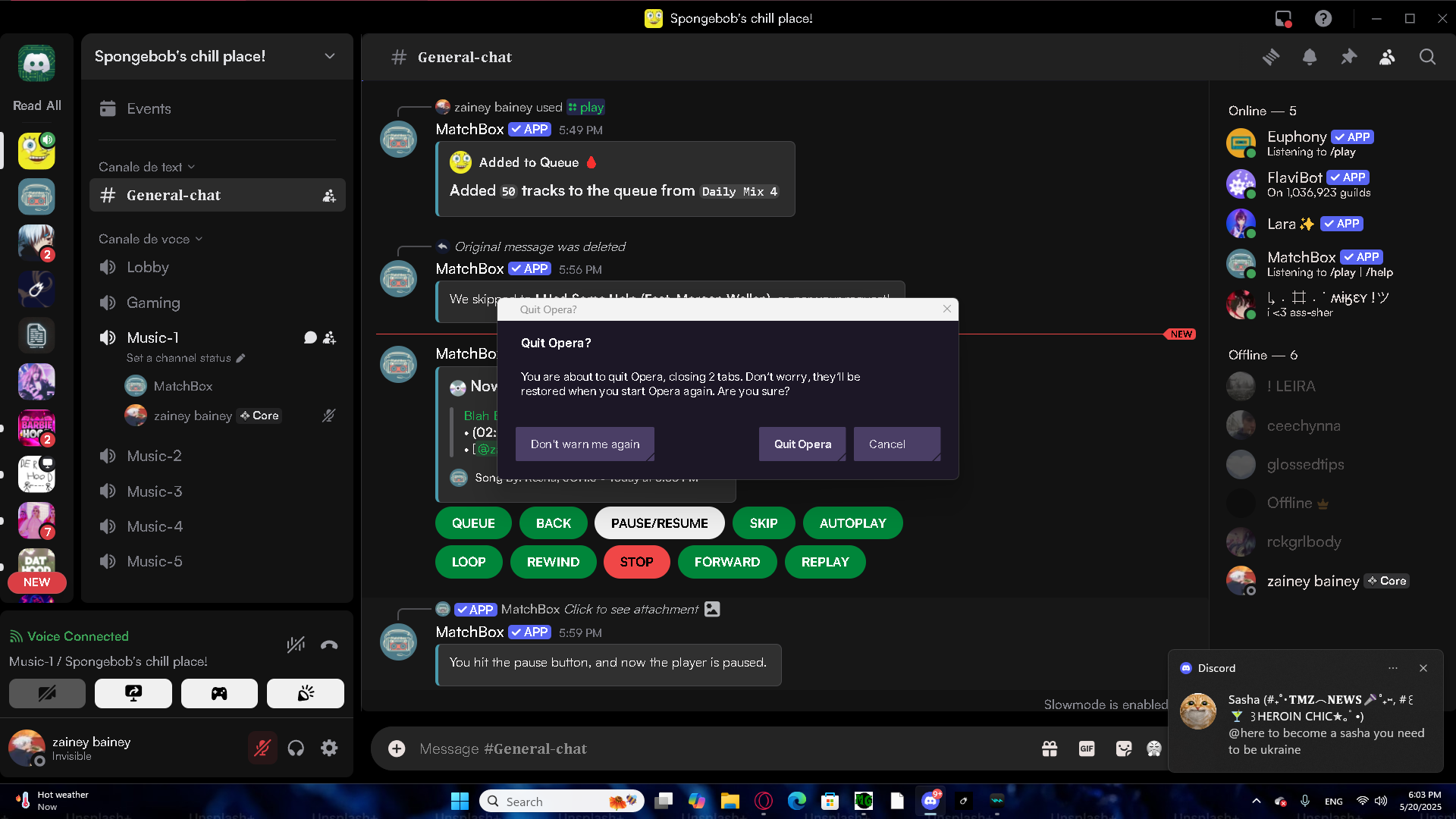Open the GIF picker icon
The width and height of the screenshot is (1456, 819).
tap(1087, 748)
